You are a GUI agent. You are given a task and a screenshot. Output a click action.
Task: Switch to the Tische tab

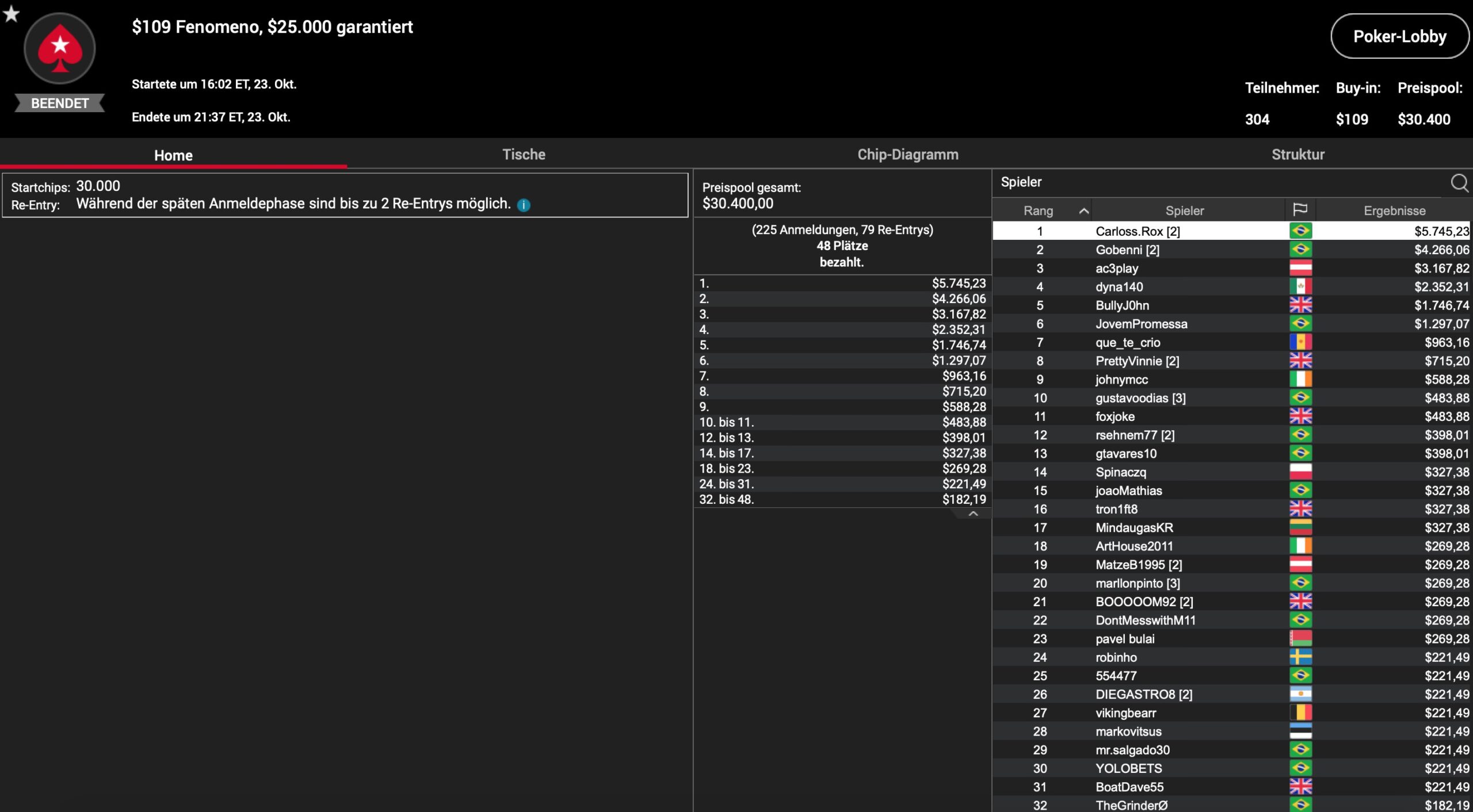pyautogui.click(x=523, y=155)
